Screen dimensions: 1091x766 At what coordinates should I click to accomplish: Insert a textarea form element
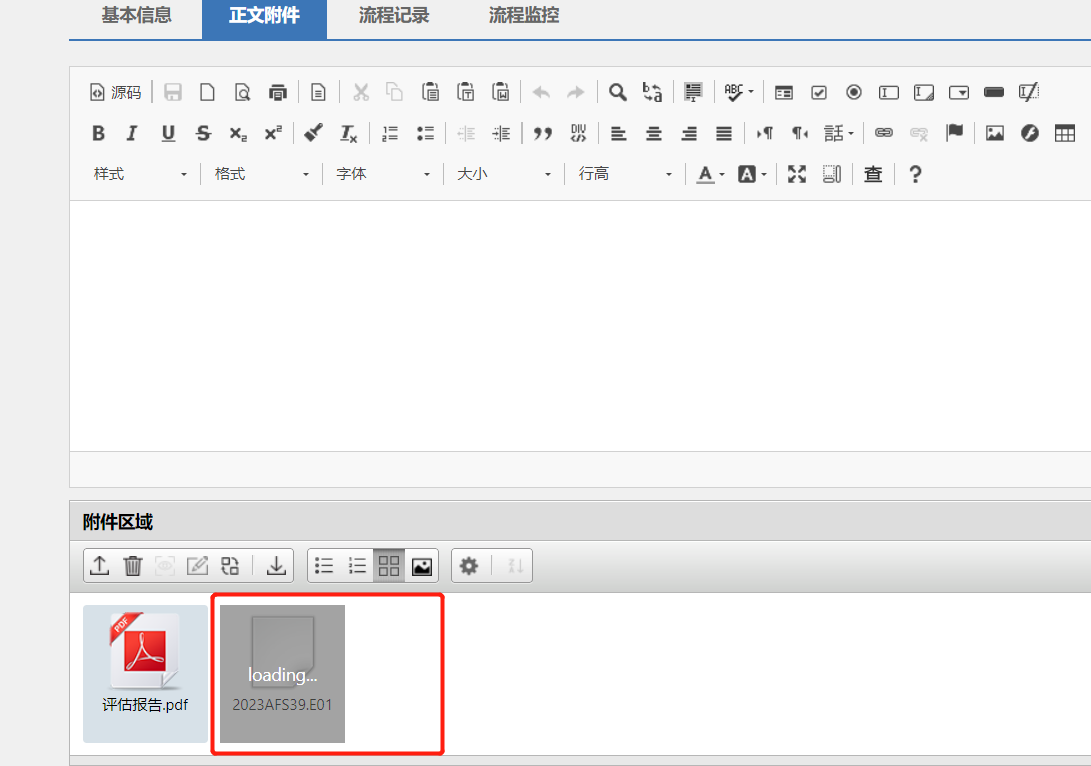click(924, 92)
